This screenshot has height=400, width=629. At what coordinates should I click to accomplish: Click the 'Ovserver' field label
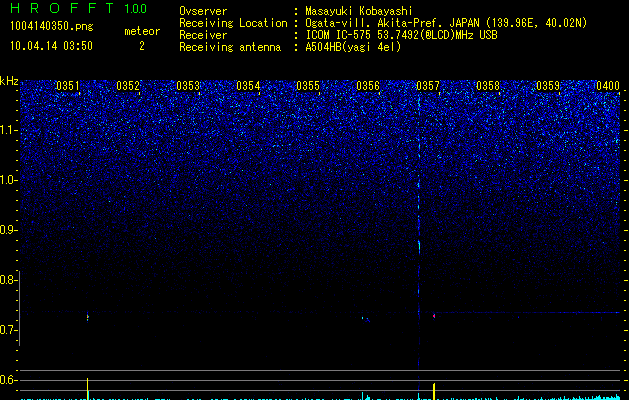(203, 11)
